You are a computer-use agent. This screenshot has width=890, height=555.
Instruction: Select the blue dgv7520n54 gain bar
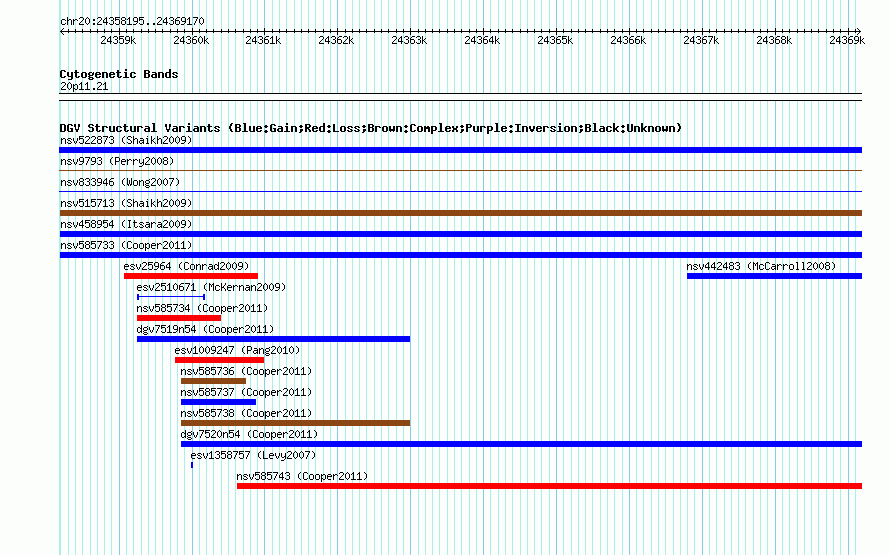(521, 444)
